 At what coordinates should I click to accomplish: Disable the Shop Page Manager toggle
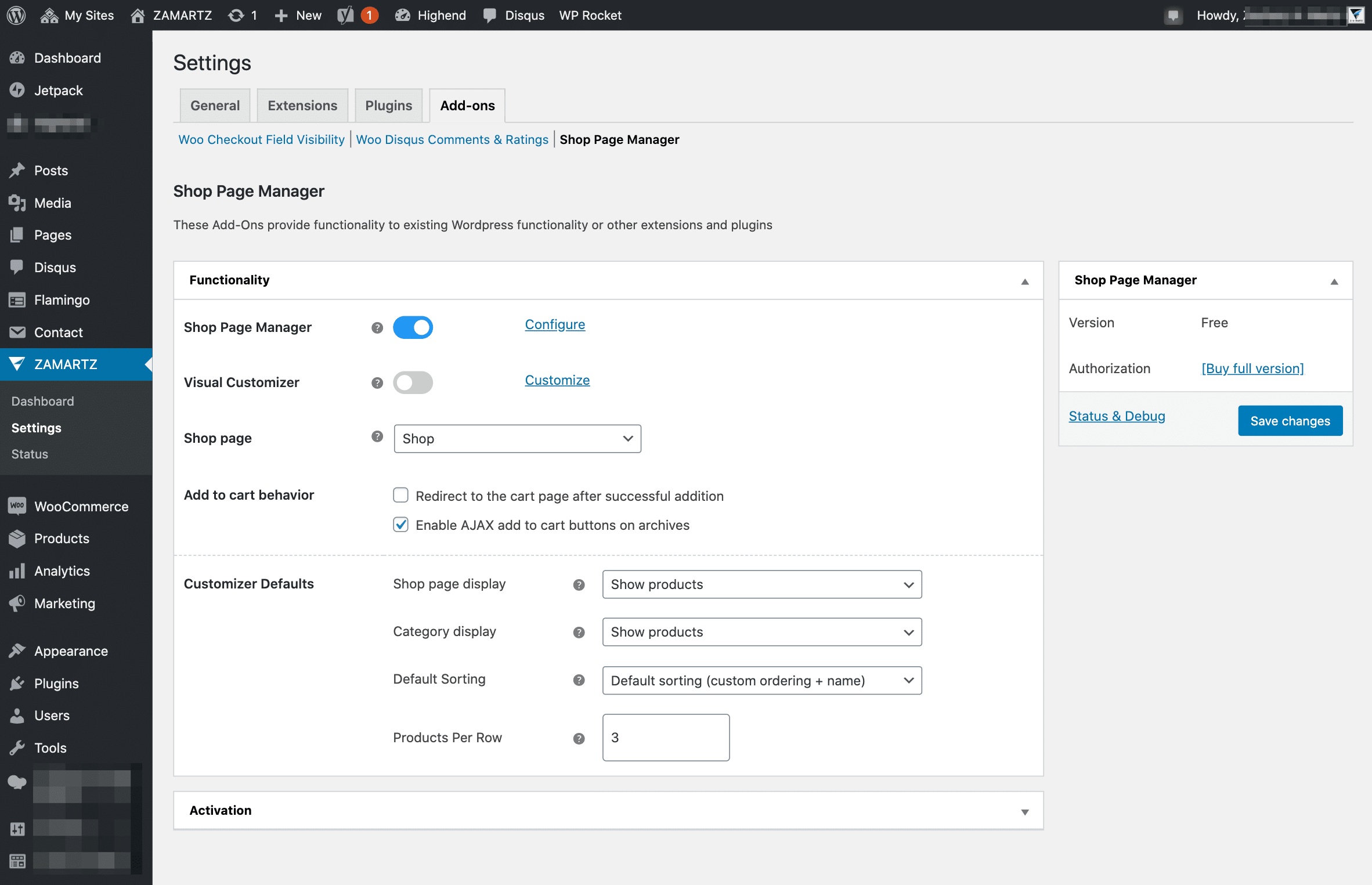click(413, 327)
